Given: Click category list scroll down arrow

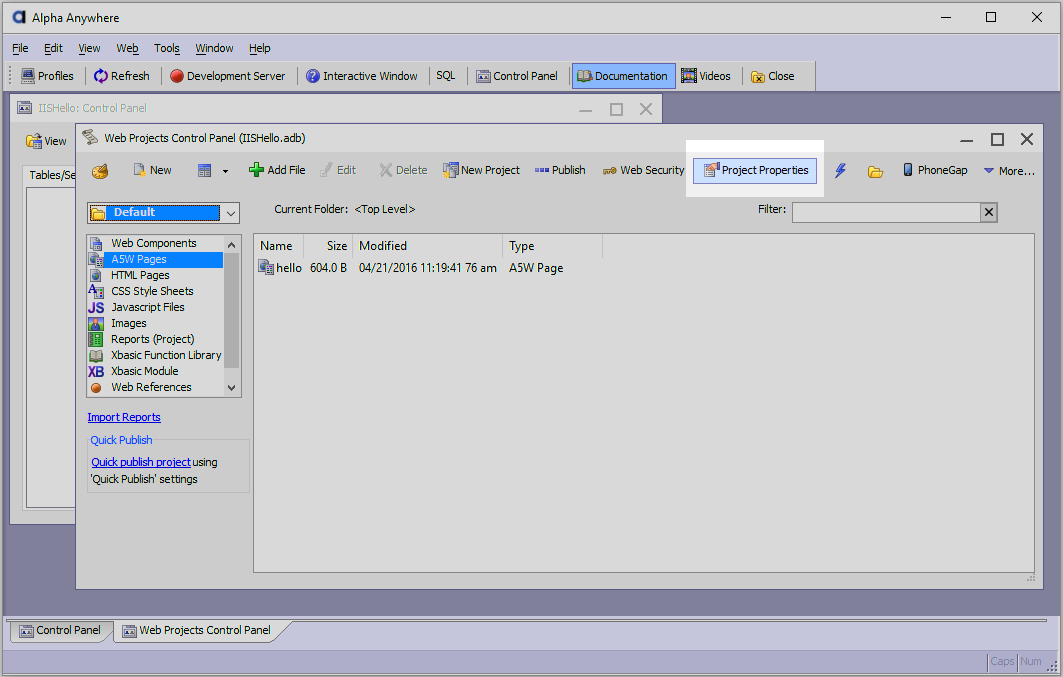Looking at the screenshot, I should pyautogui.click(x=232, y=388).
